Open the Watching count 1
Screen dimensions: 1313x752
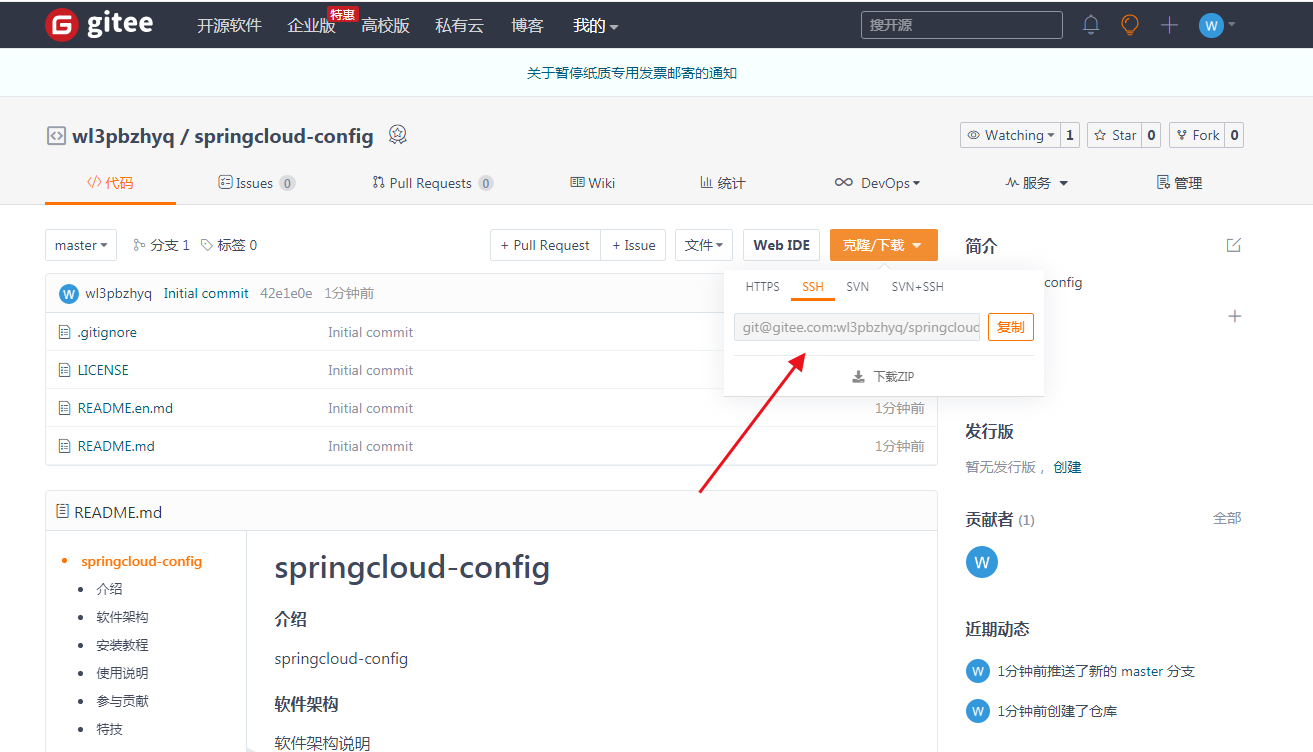click(1069, 135)
